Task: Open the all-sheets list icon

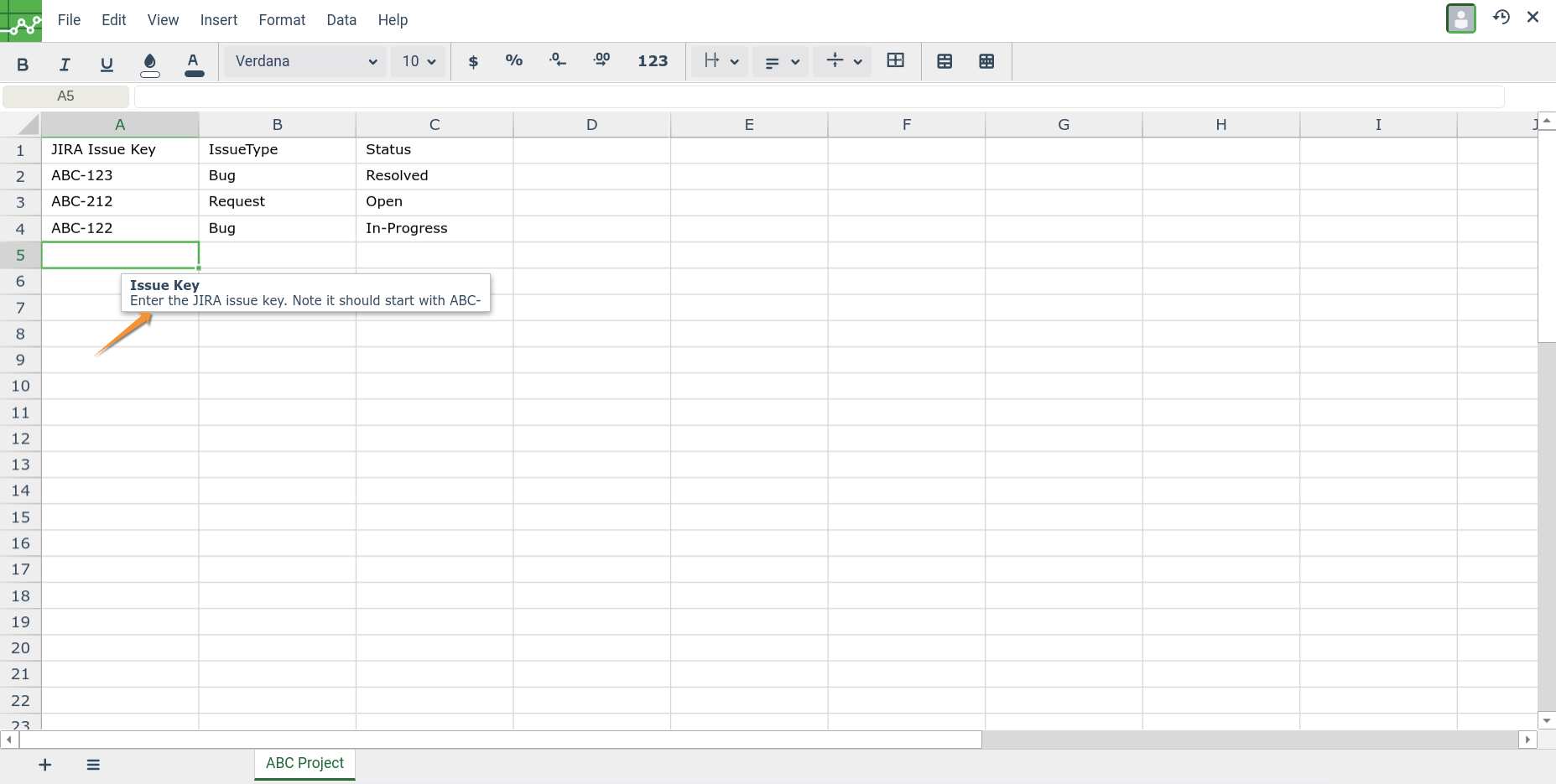Action: [x=93, y=765]
